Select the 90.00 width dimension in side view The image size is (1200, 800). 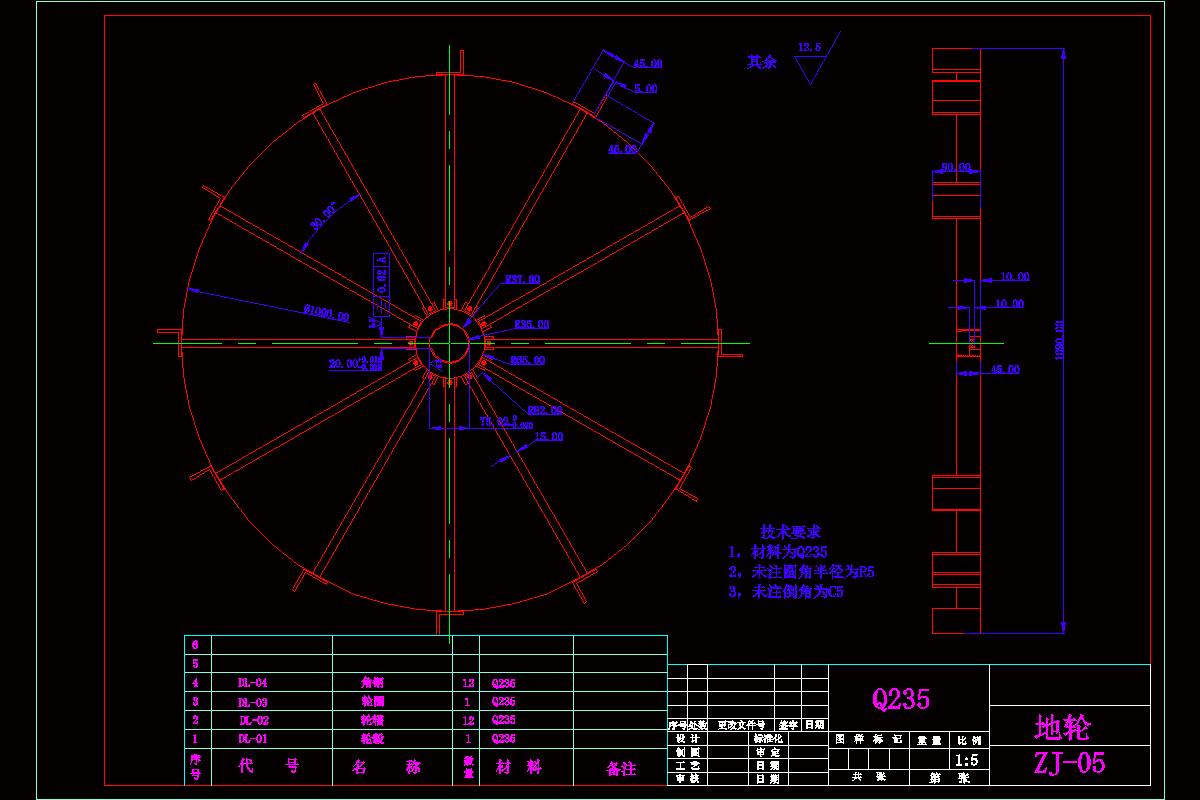point(956,167)
